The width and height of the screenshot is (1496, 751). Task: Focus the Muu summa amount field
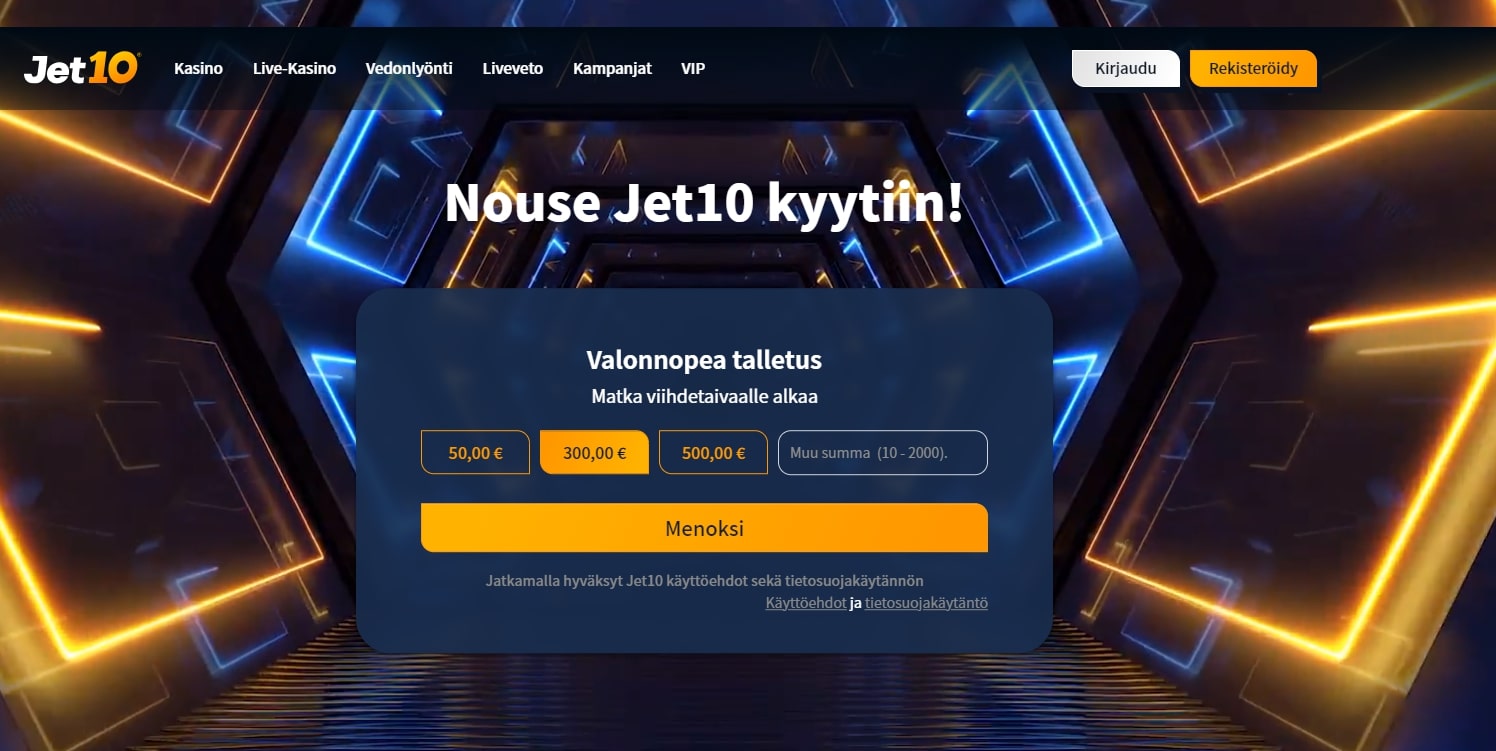[x=882, y=452]
